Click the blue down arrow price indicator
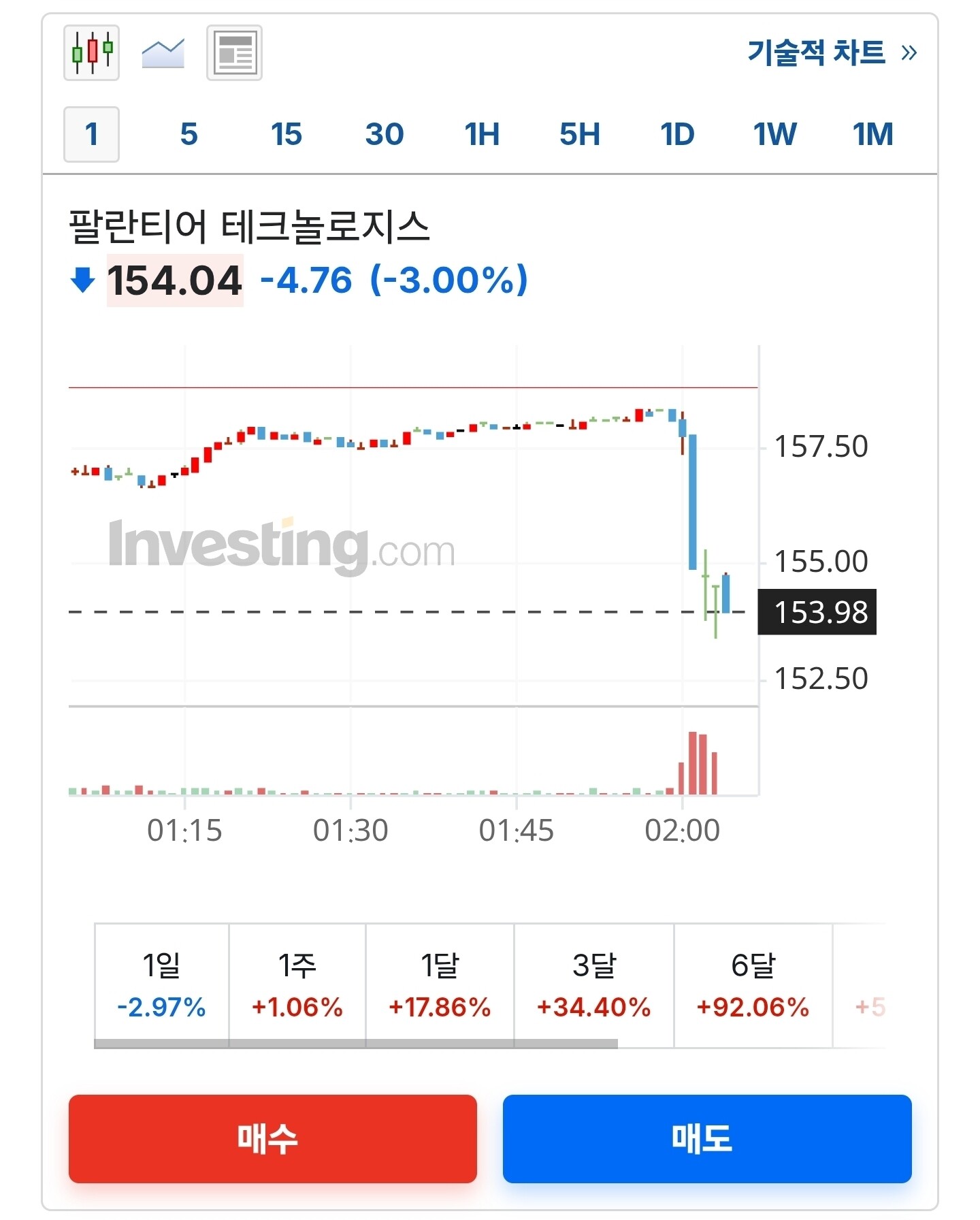This screenshot has width=980, height=1220. pyautogui.click(x=83, y=280)
